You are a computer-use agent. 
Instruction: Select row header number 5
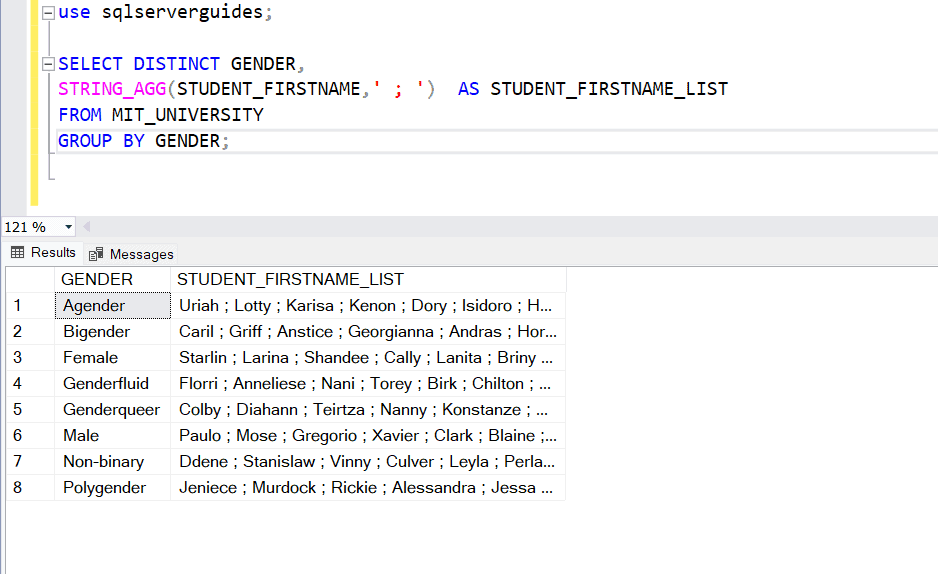pos(31,410)
